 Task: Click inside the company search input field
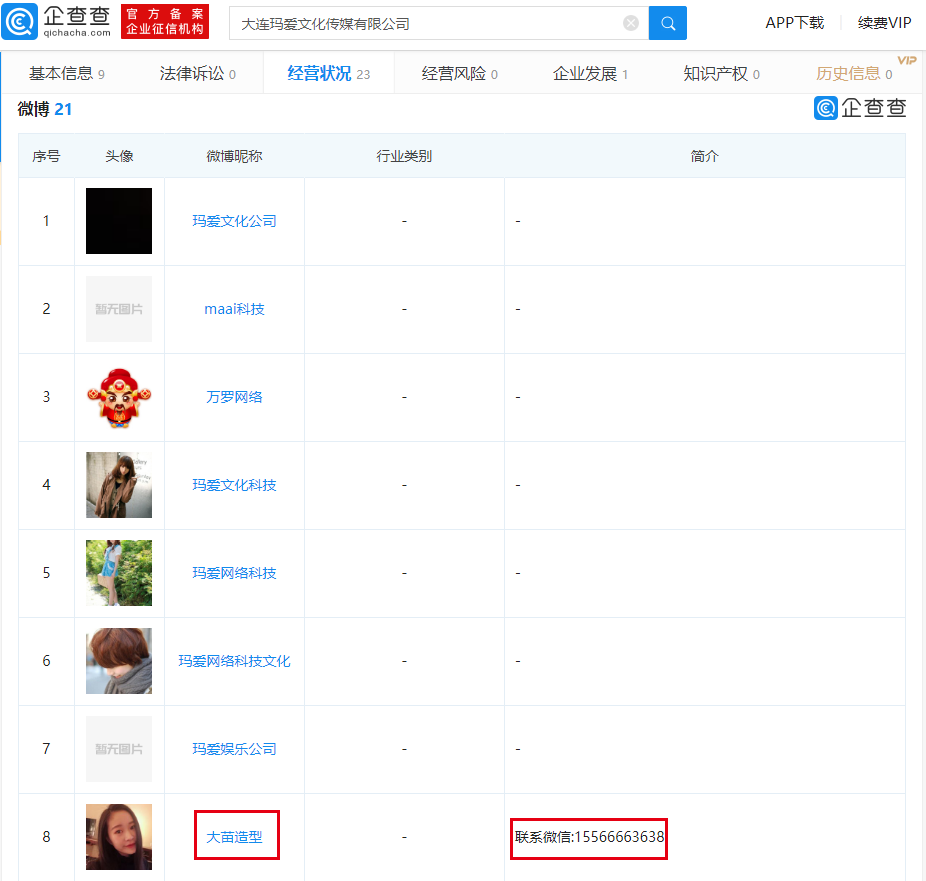[x=420, y=22]
